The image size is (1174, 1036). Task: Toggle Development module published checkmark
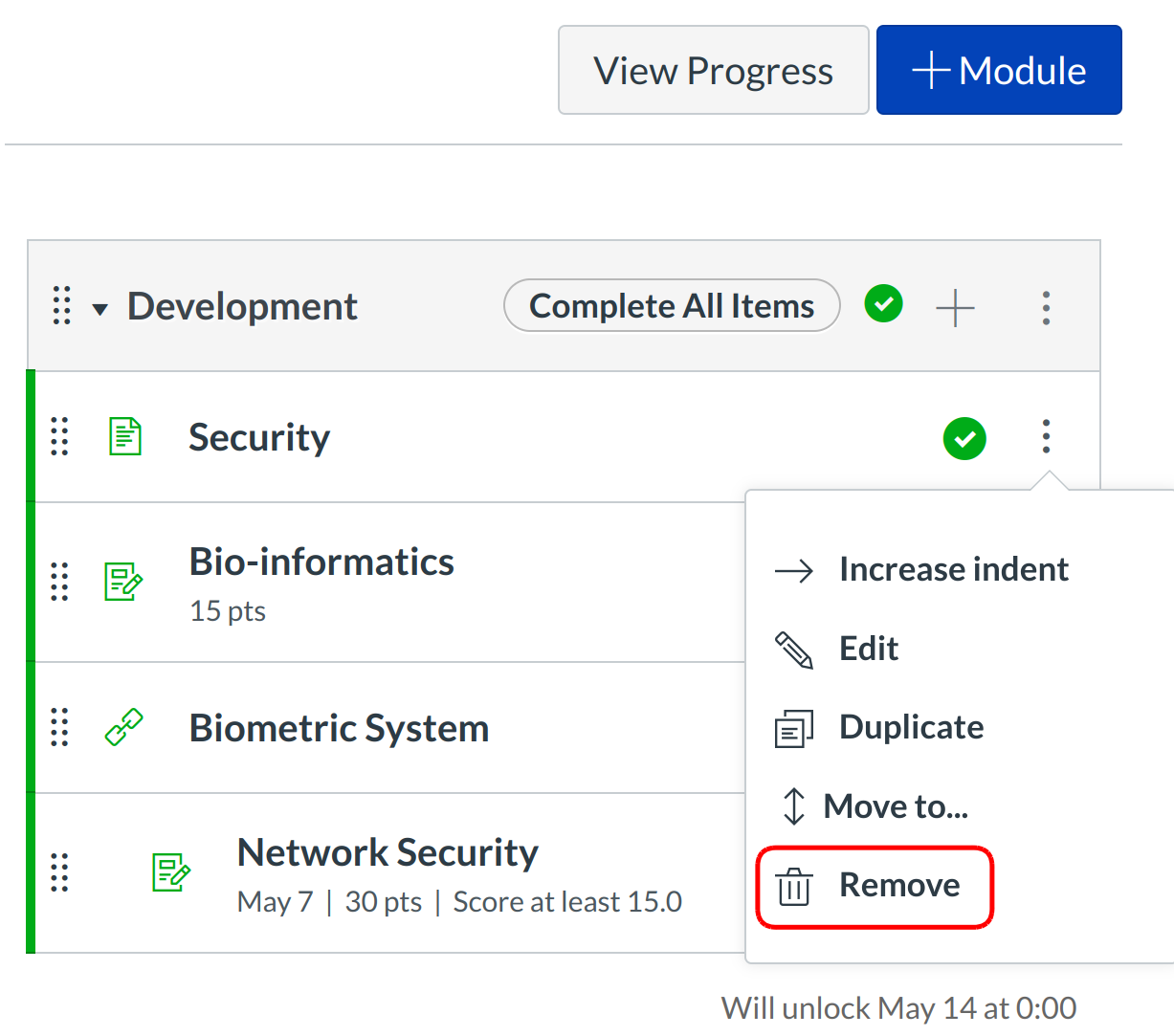883,305
